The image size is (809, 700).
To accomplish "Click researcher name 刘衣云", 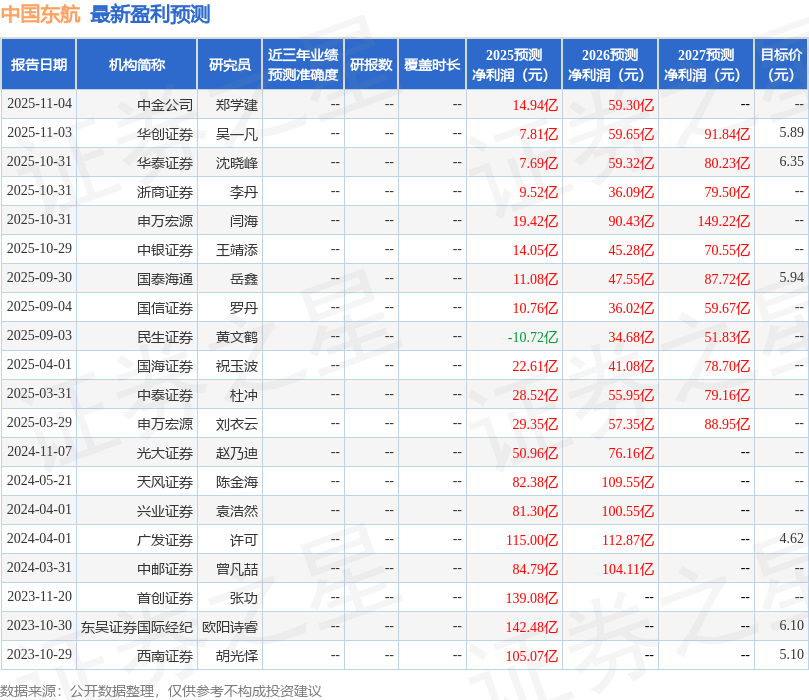I will tap(236, 424).
